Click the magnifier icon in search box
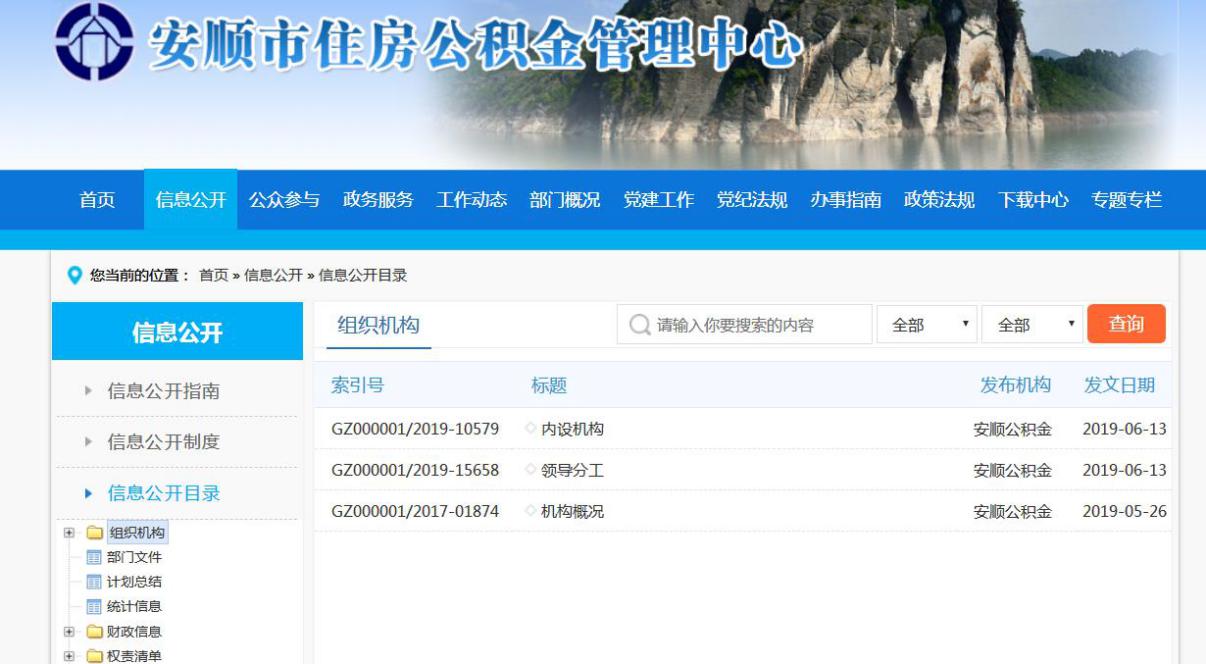Viewport: 1206px width, 664px height. click(x=640, y=325)
